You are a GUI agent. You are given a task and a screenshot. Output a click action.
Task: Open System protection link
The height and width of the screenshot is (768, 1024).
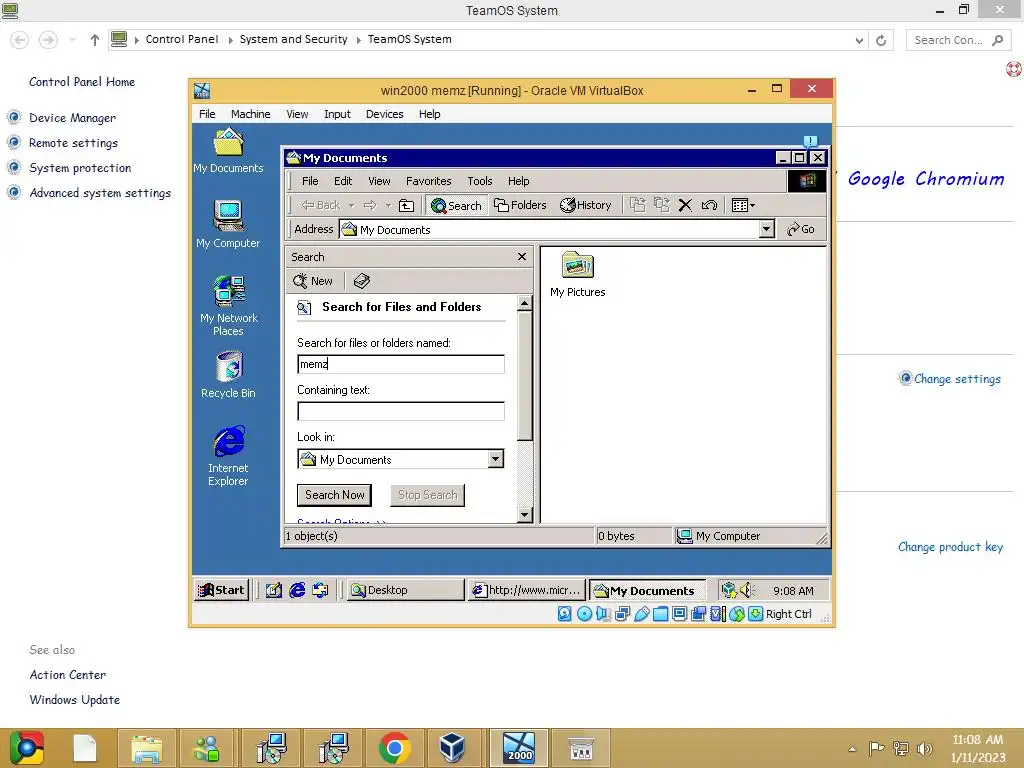click(80, 168)
